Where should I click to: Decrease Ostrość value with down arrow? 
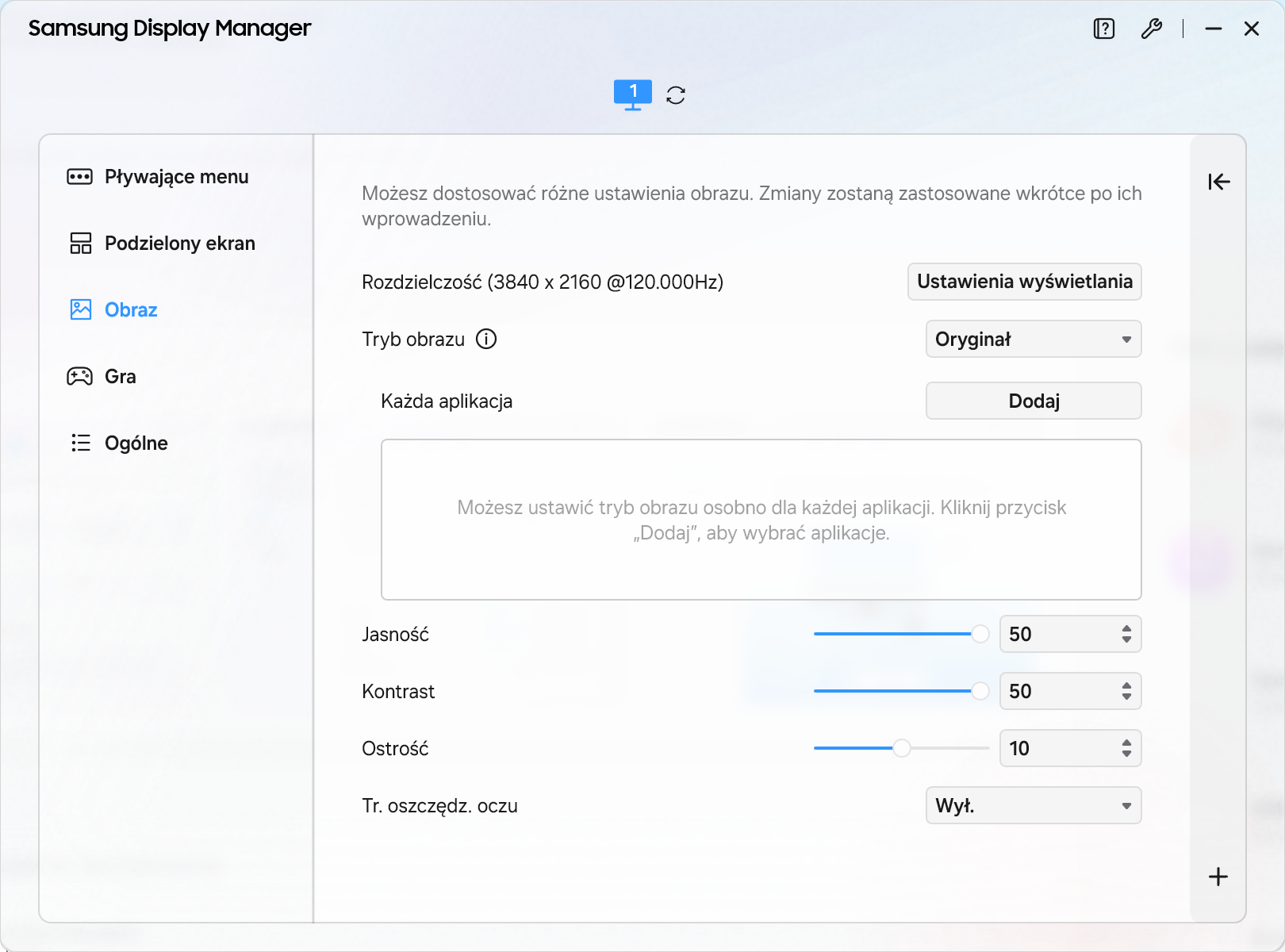pos(1126,754)
